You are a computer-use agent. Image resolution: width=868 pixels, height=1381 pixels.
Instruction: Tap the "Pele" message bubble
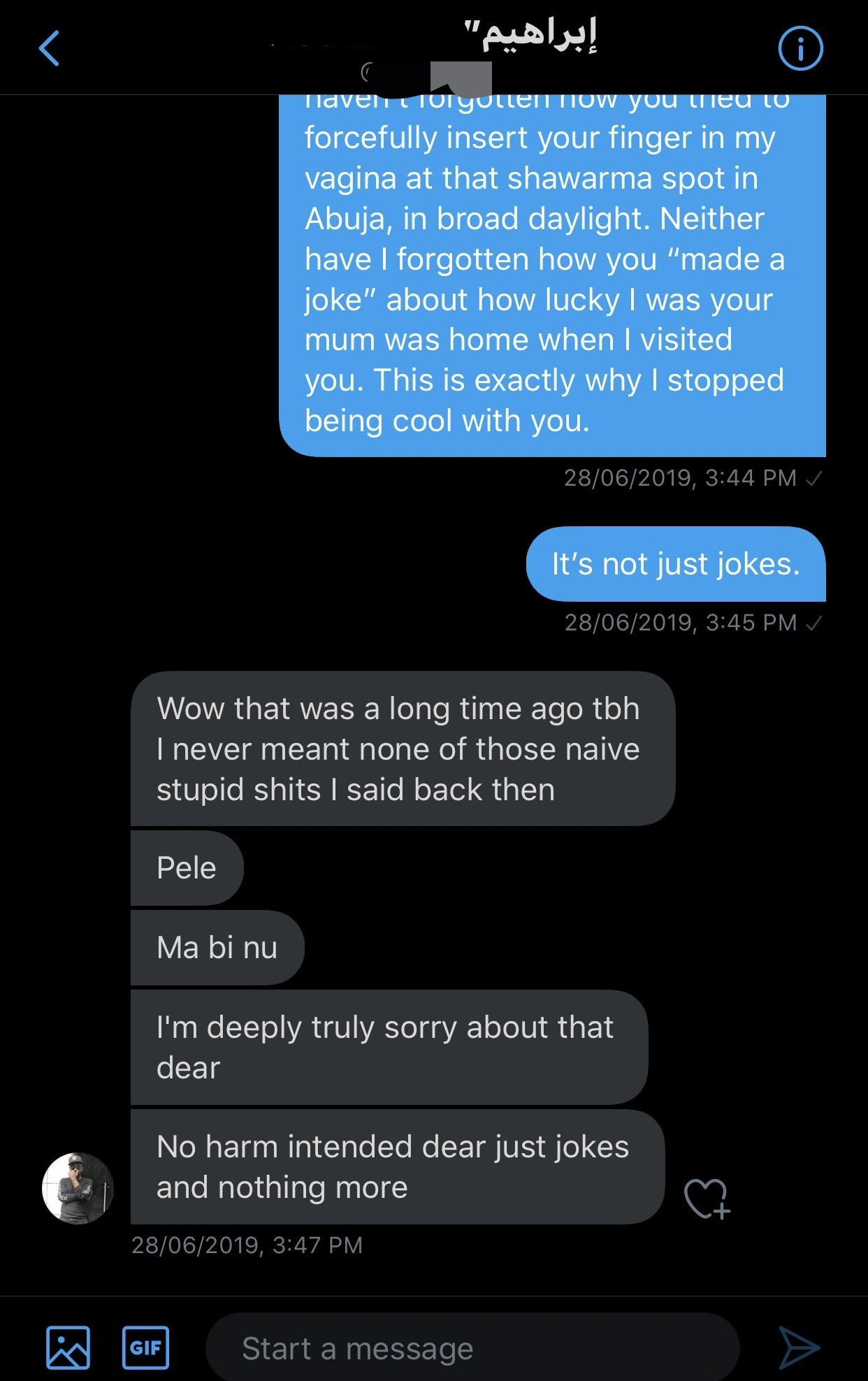tap(187, 868)
